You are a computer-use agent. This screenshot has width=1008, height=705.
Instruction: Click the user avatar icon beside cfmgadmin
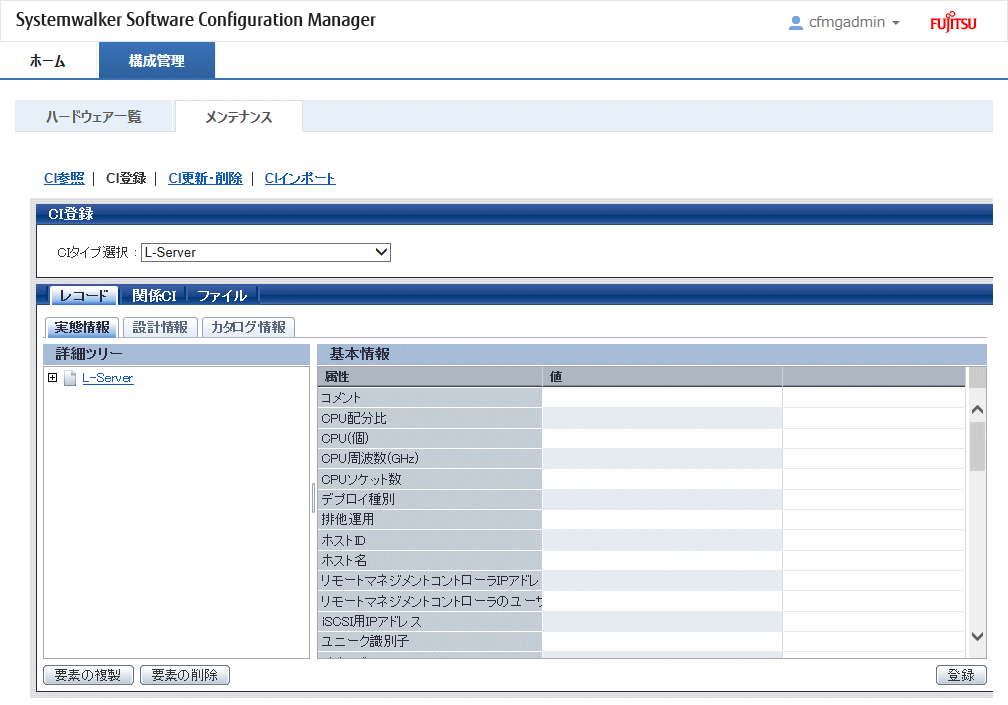(x=795, y=22)
